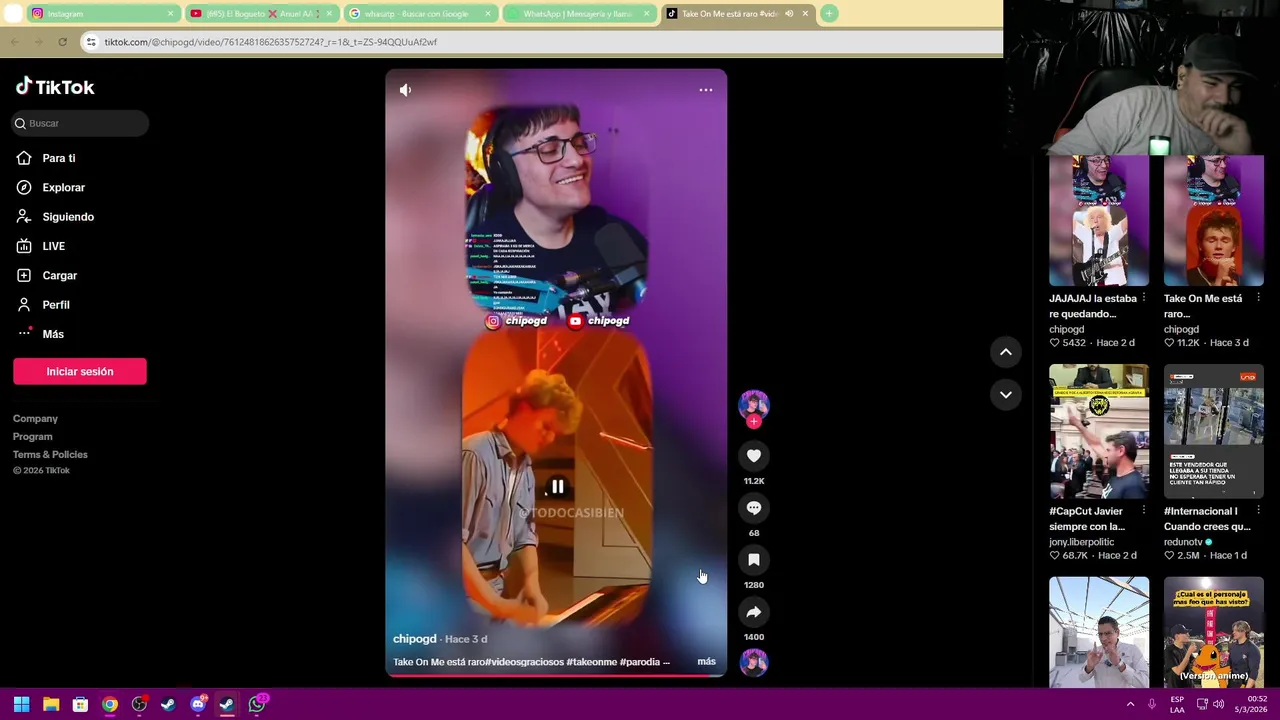This screenshot has height=720, width=1280.
Task: Click the Iniciar sesión button
Action: pyautogui.click(x=80, y=371)
